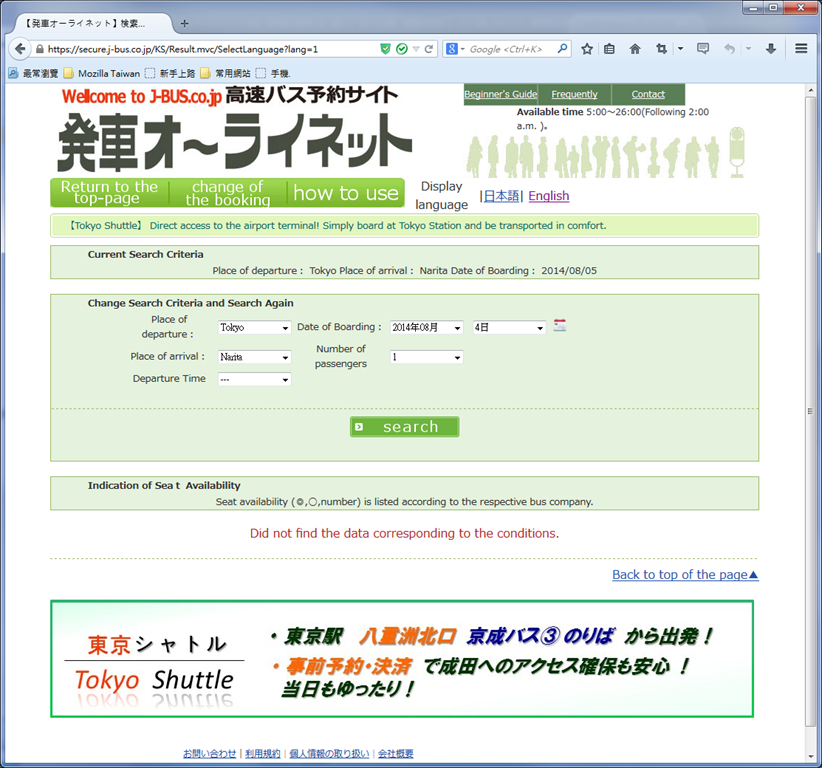Image resolution: width=822 pixels, height=768 pixels.
Task: Go to the browser home page icon
Action: pyautogui.click(x=635, y=49)
